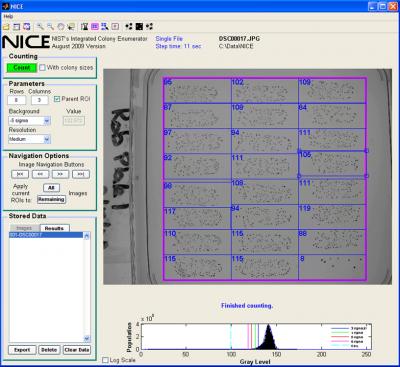Select the zoom out magnifier tool
This screenshot has width=400, height=367.
point(50,26)
